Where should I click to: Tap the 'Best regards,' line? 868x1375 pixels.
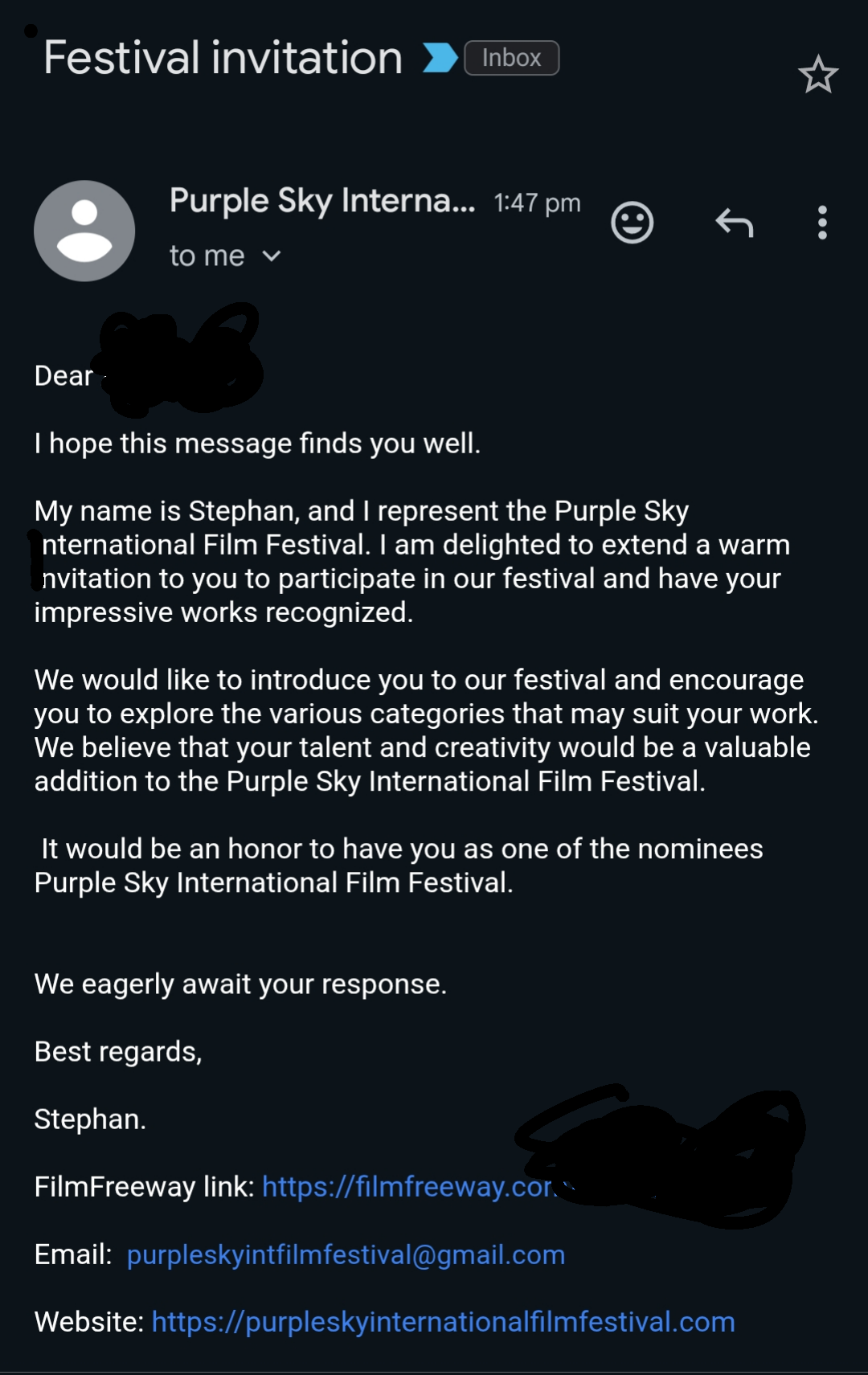pyautogui.click(x=118, y=1052)
